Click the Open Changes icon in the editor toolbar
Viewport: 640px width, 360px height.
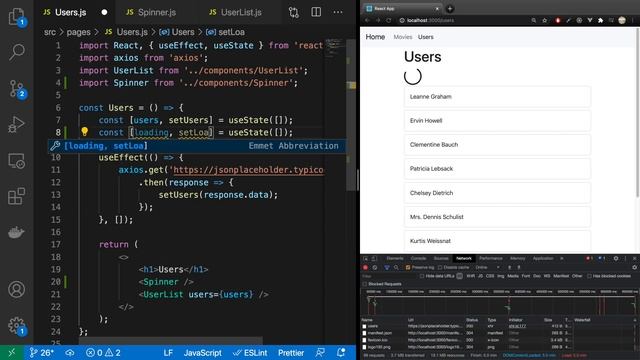coord(294,12)
